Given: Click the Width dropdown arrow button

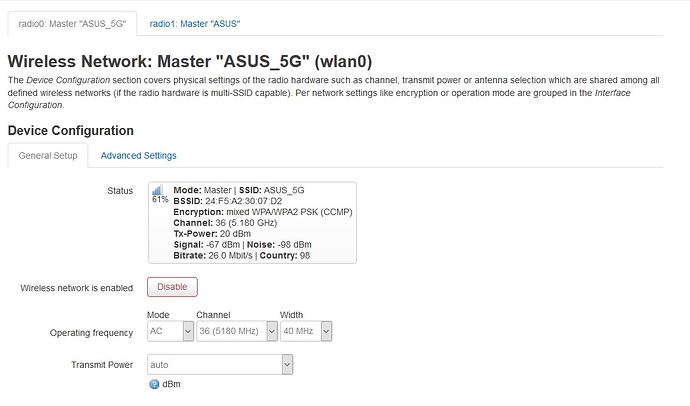Looking at the screenshot, I should [x=326, y=331].
